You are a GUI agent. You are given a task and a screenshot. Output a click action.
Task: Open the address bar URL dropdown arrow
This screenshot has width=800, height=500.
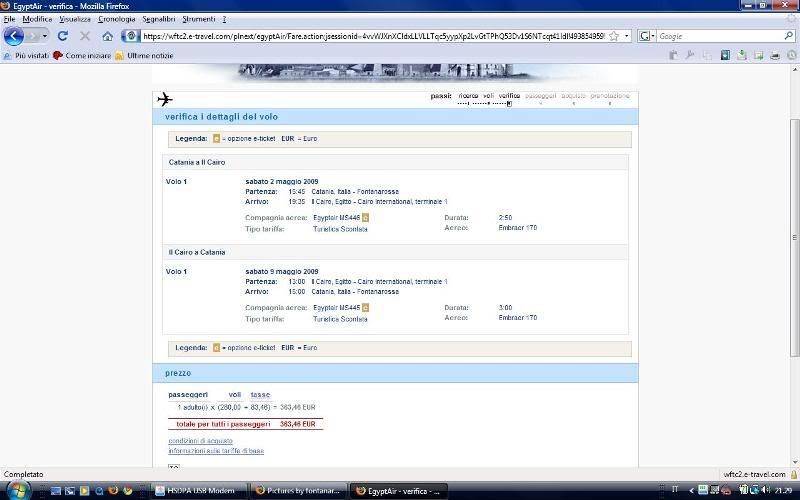pos(627,36)
